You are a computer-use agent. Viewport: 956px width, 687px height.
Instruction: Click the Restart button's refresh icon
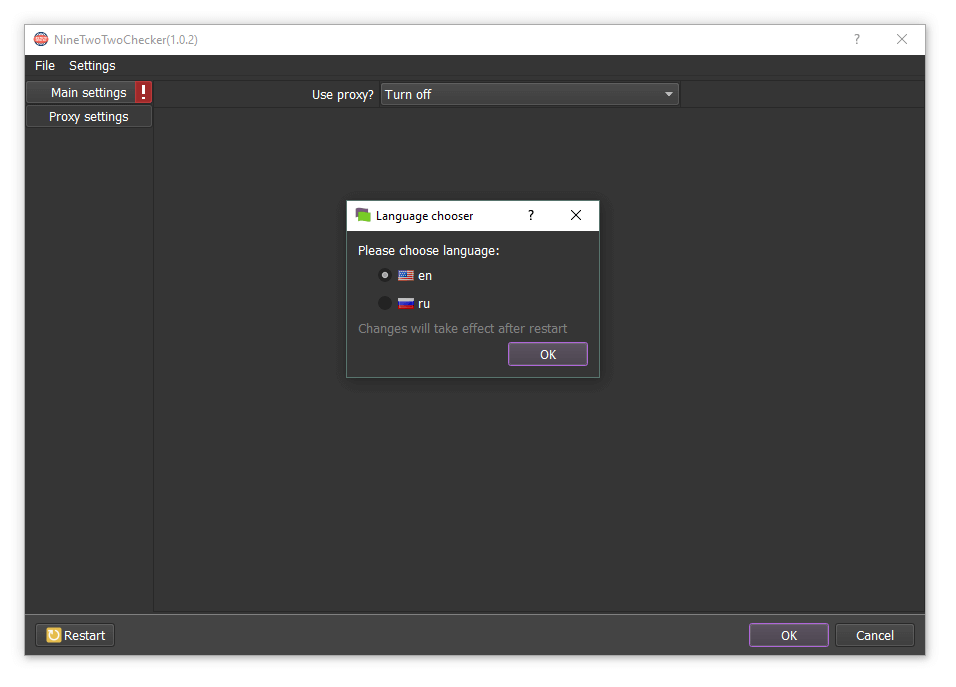(54, 635)
